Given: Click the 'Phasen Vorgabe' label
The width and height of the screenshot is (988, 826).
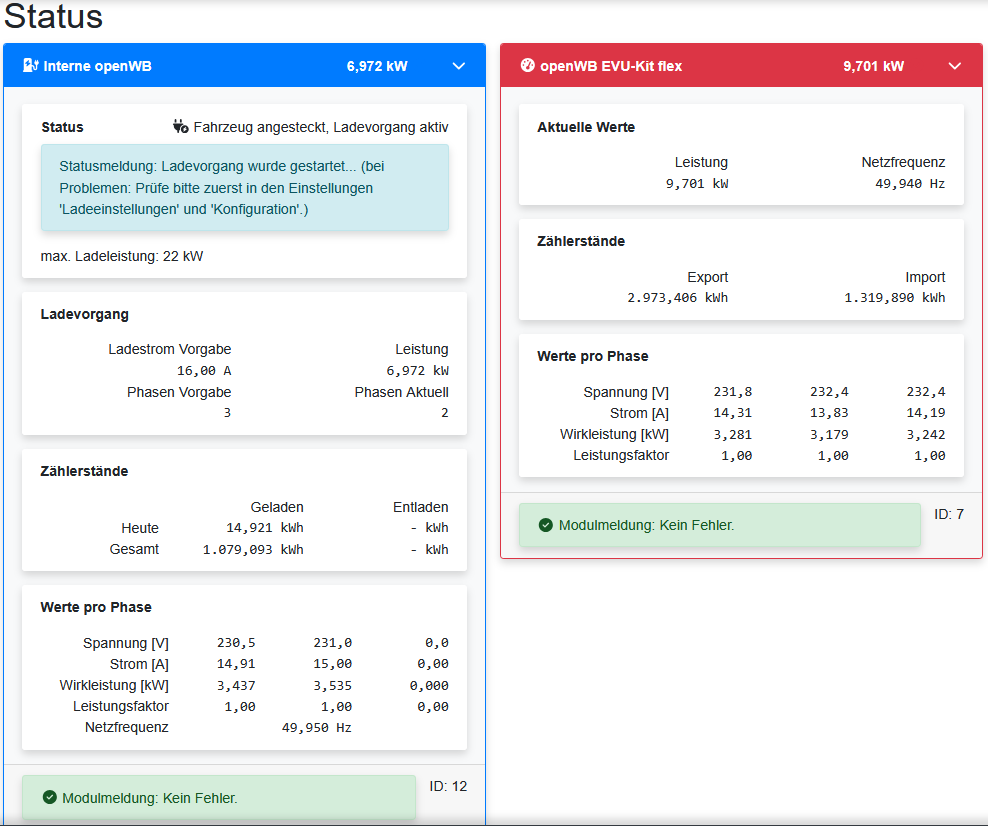Looking at the screenshot, I should pos(179,392).
